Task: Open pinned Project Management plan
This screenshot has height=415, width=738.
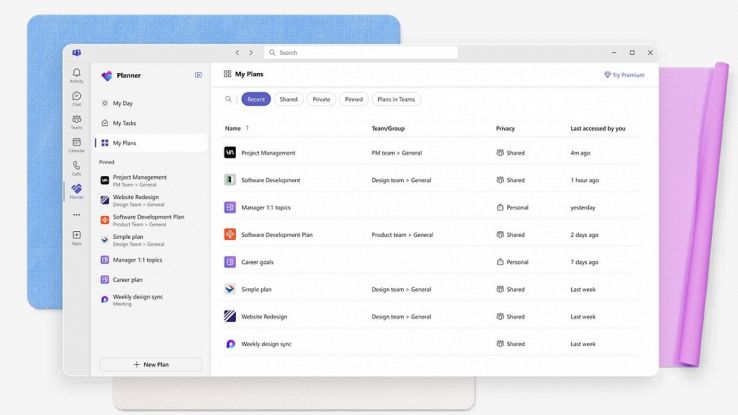Action: [151, 181]
